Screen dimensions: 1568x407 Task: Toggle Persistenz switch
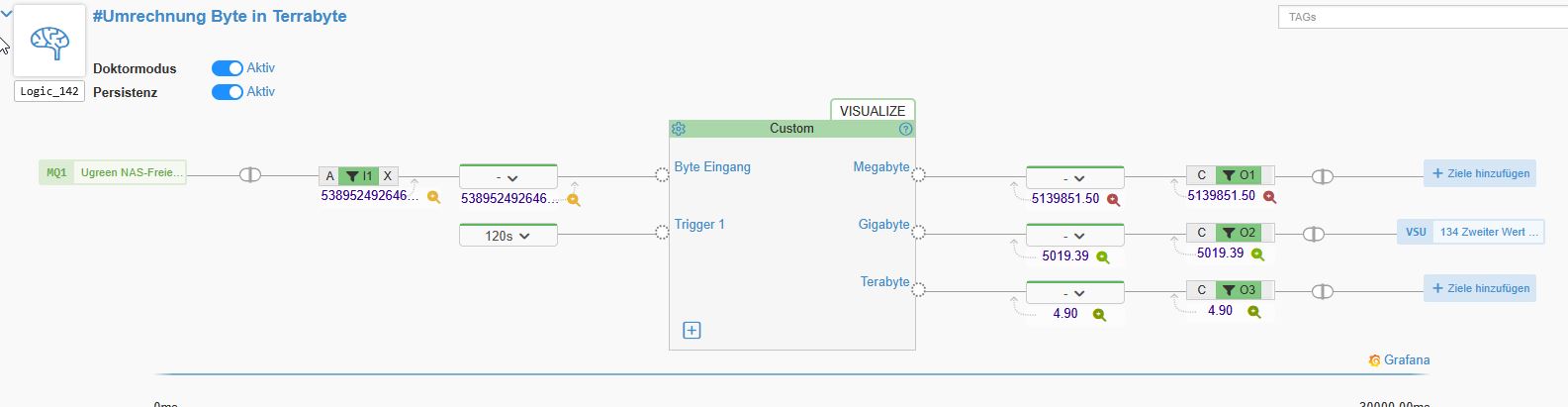[228, 92]
